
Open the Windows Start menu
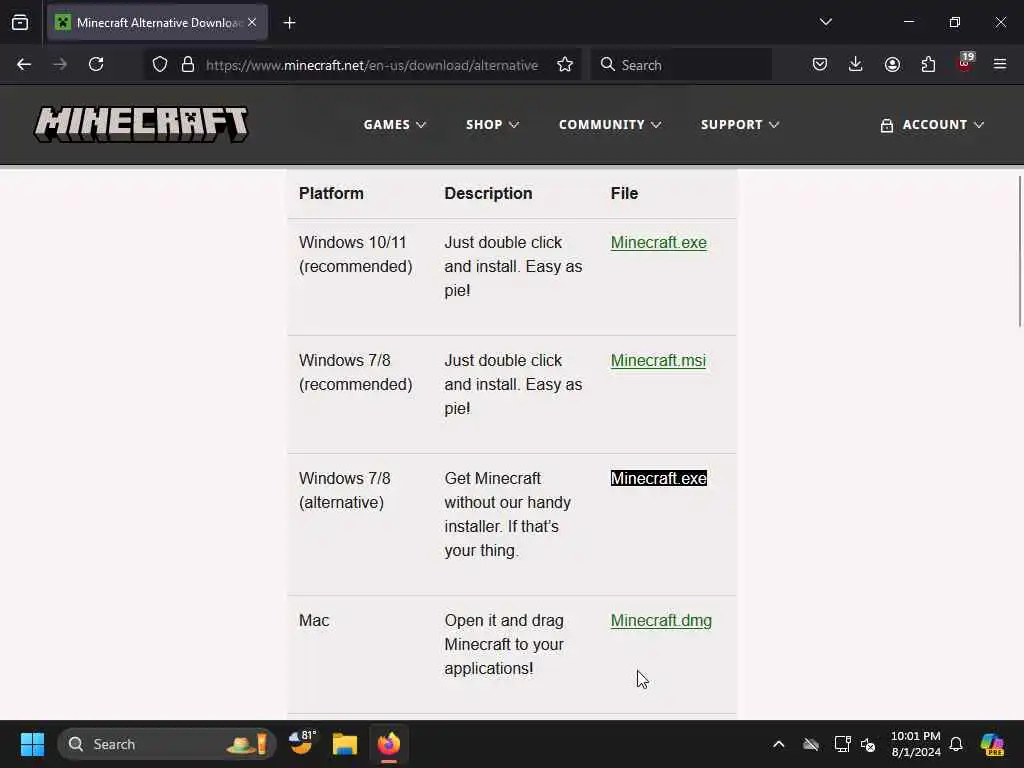(x=32, y=744)
